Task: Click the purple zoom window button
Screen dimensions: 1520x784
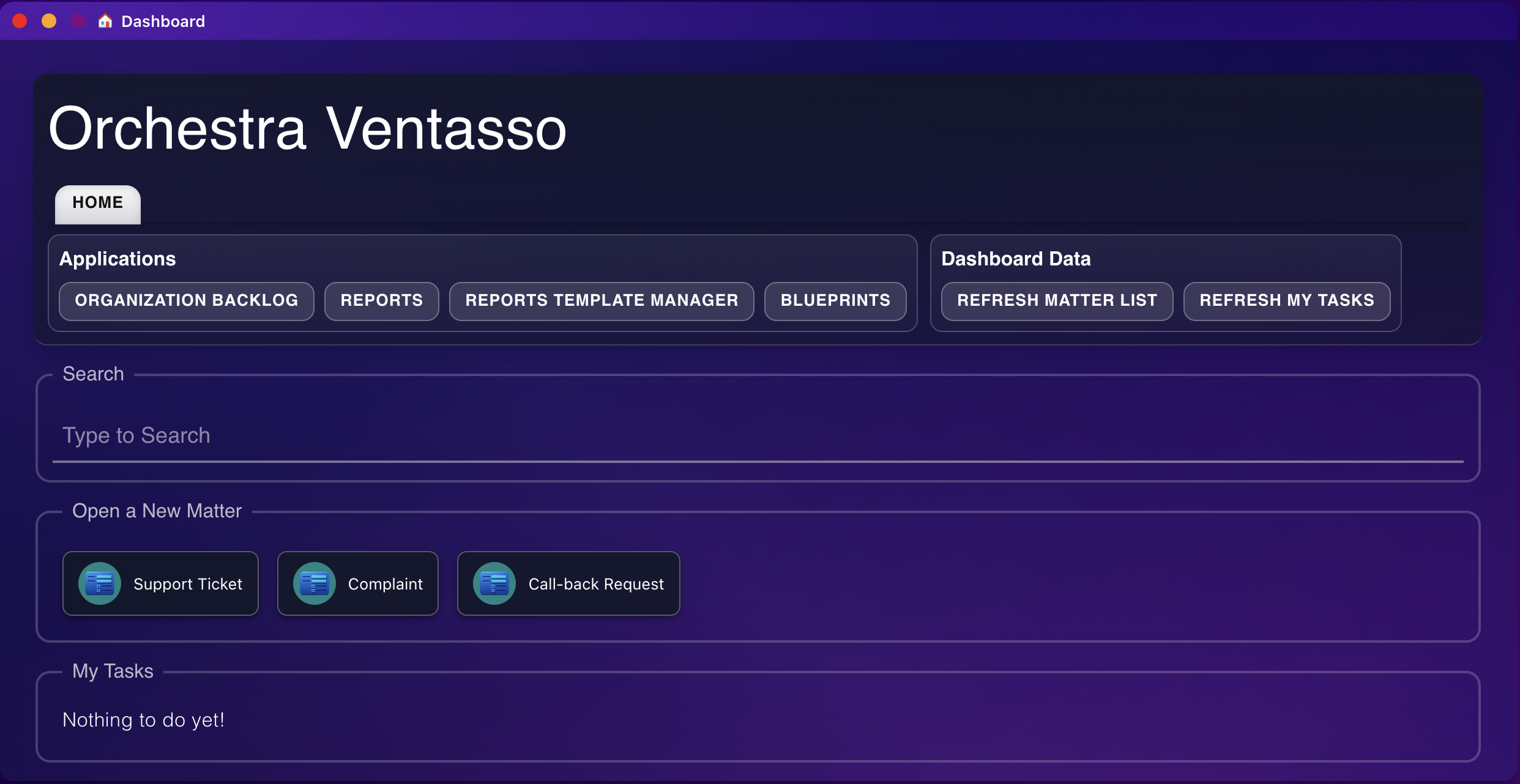Action: (x=78, y=21)
